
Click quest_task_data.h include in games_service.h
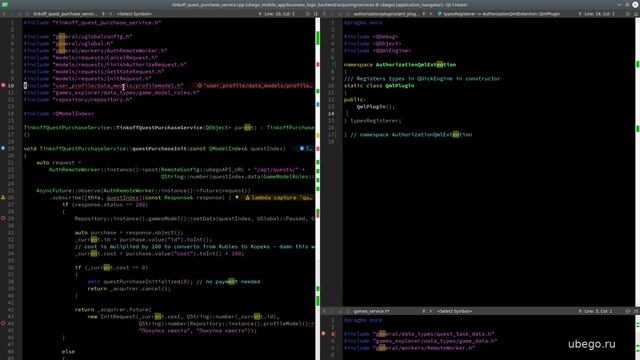tap(419, 334)
